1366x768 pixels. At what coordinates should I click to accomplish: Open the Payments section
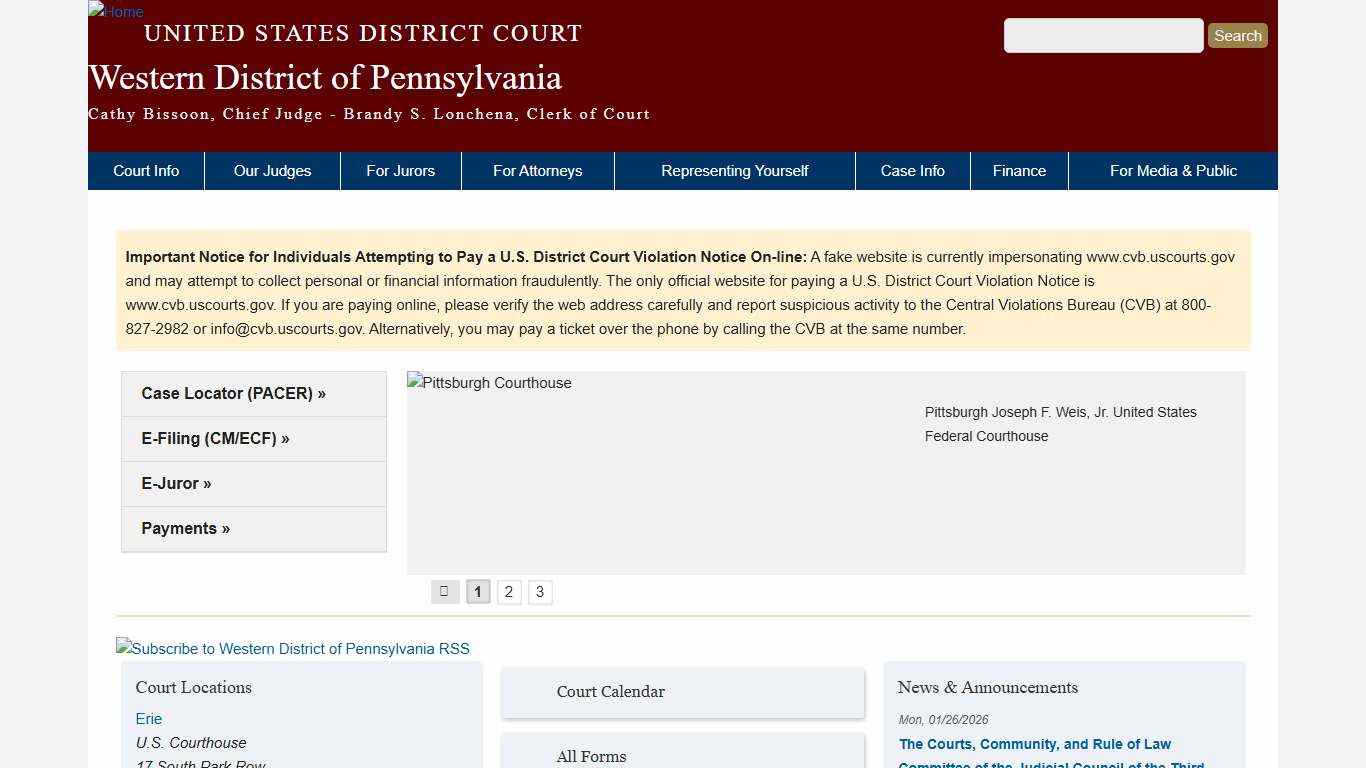pyautogui.click(x=185, y=528)
